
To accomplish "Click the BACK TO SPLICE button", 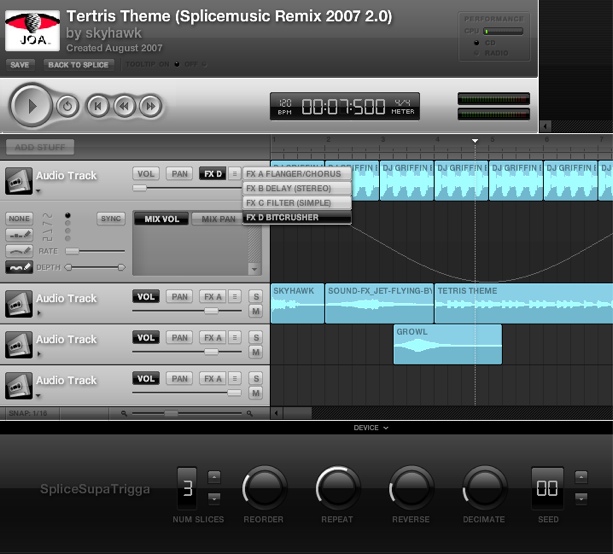I will (x=80, y=64).
